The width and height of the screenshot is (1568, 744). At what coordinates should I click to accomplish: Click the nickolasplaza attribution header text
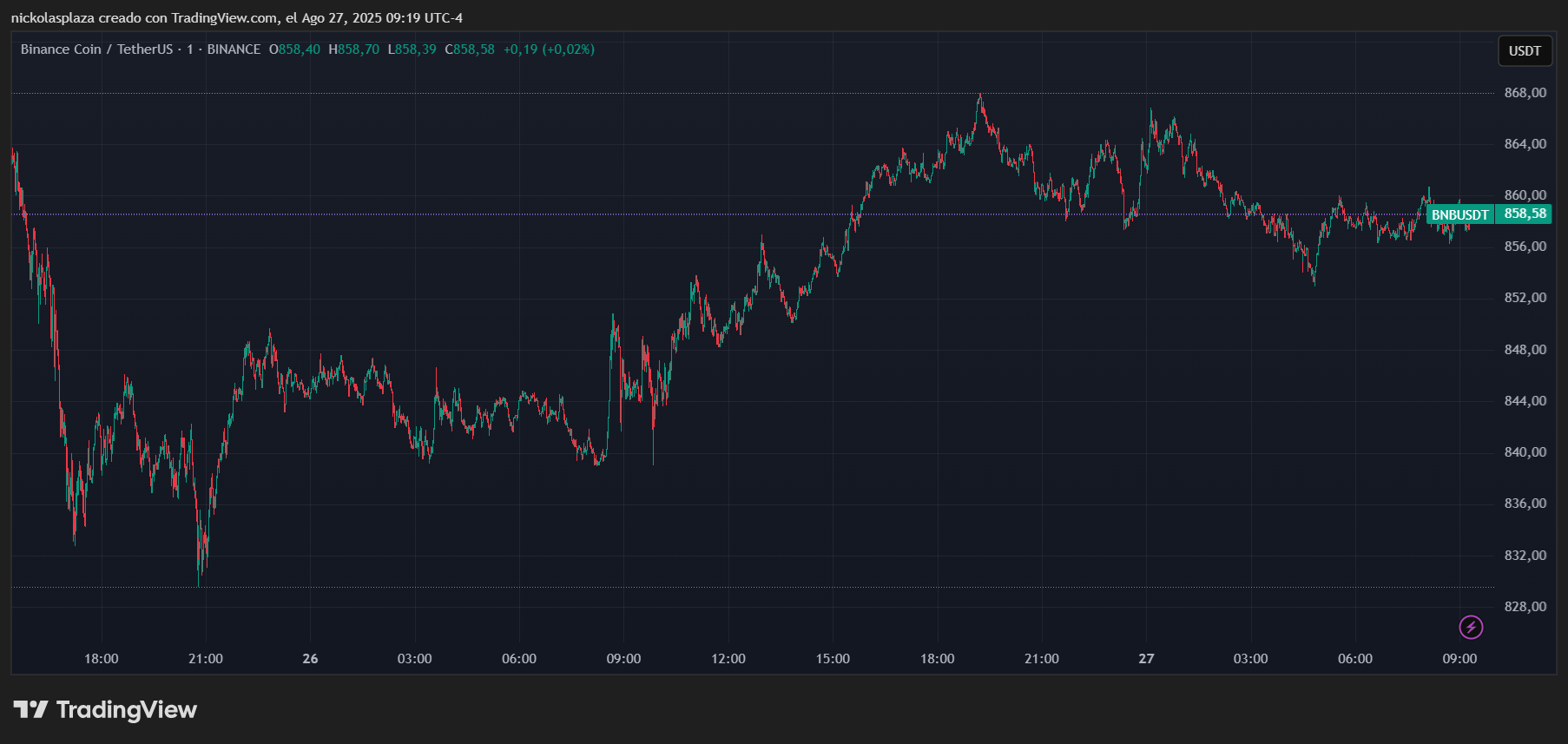tap(236, 18)
